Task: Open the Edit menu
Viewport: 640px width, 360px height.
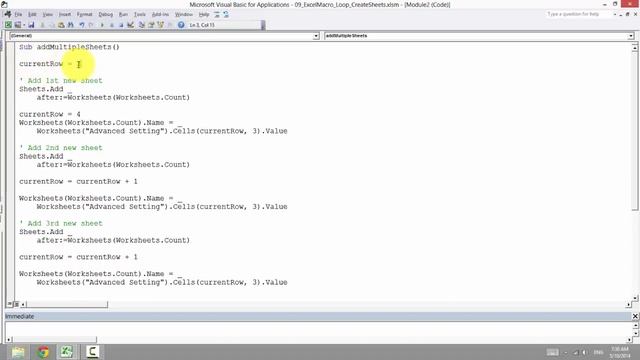Action: [x=32, y=14]
